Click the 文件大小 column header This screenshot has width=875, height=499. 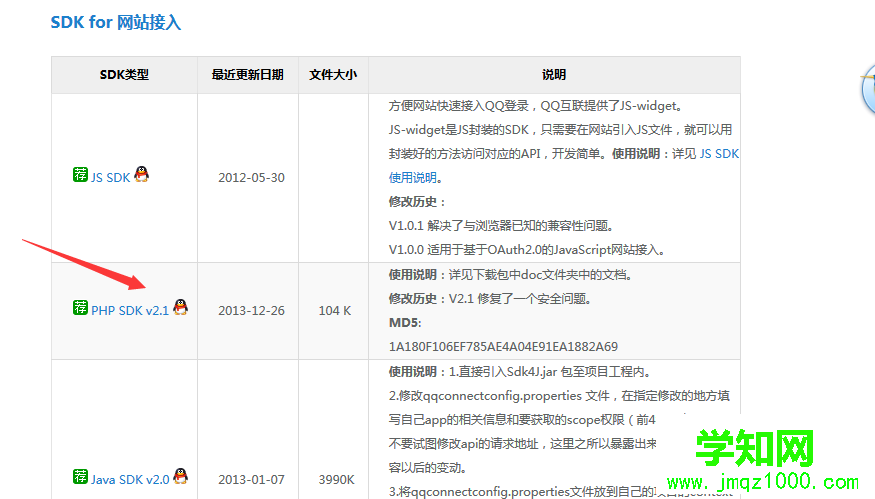pyautogui.click(x=333, y=75)
